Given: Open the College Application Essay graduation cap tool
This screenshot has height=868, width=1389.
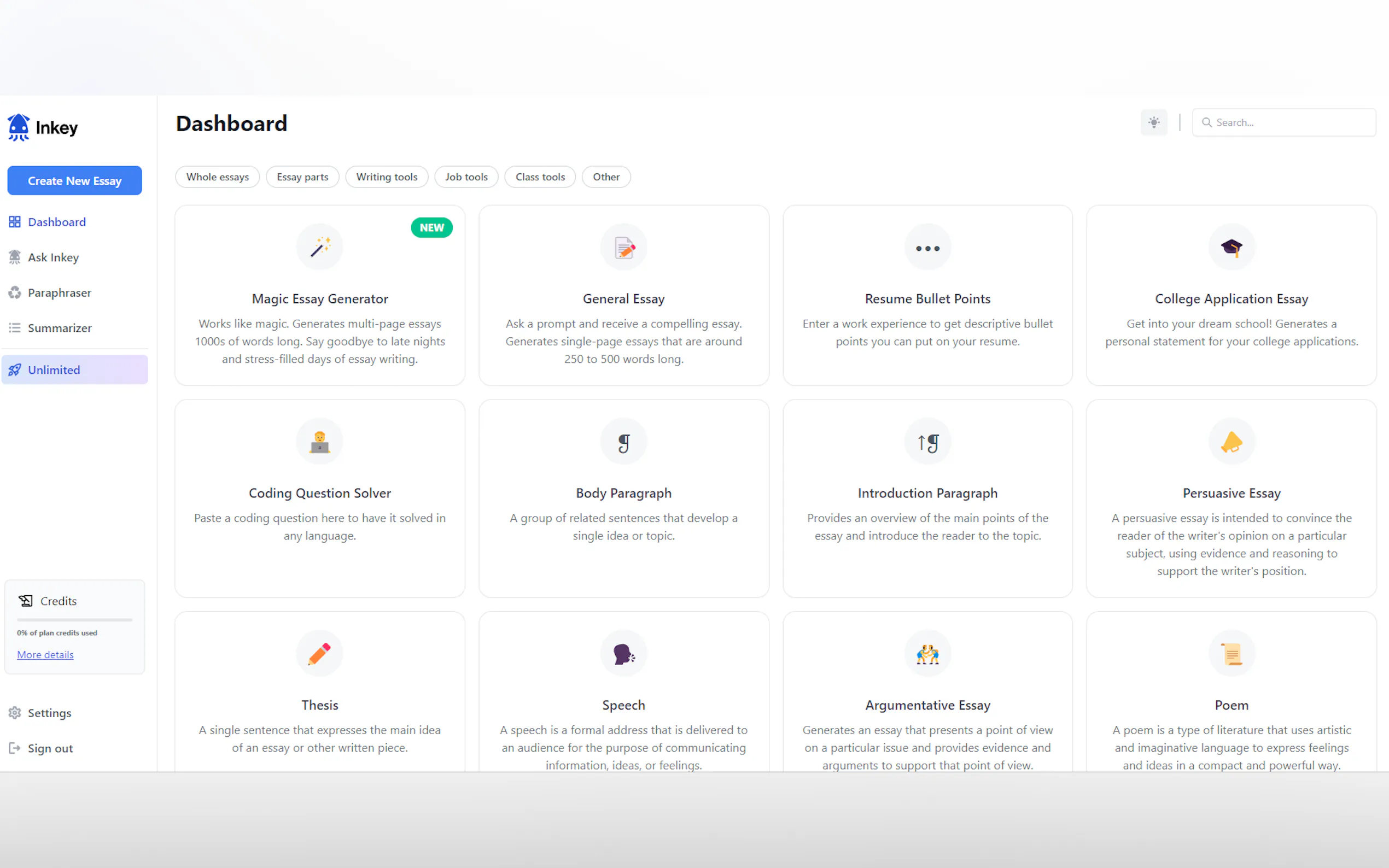Looking at the screenshot, I should point(1230,247).
